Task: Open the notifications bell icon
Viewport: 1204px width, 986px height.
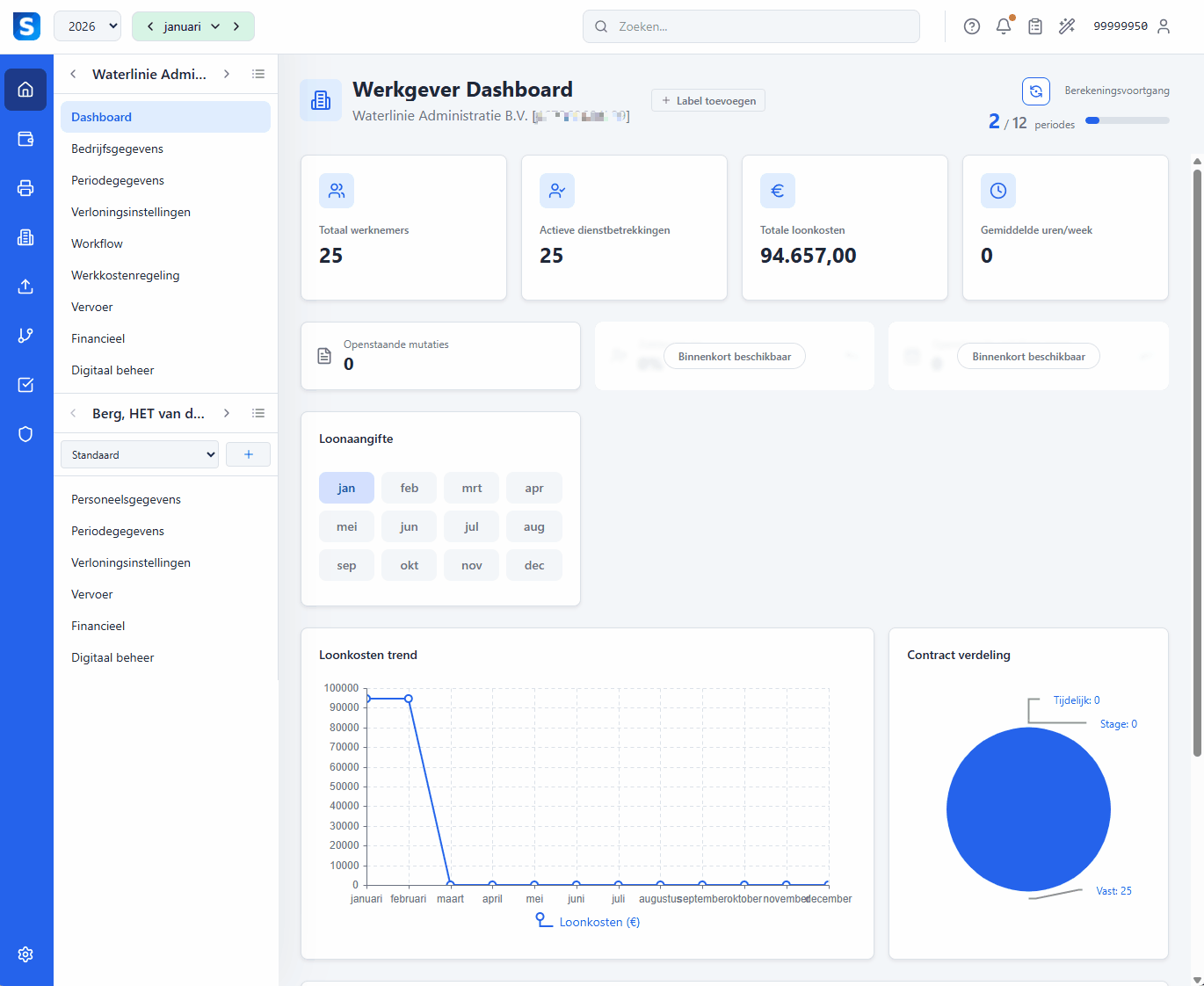Action: (1004, 26)
